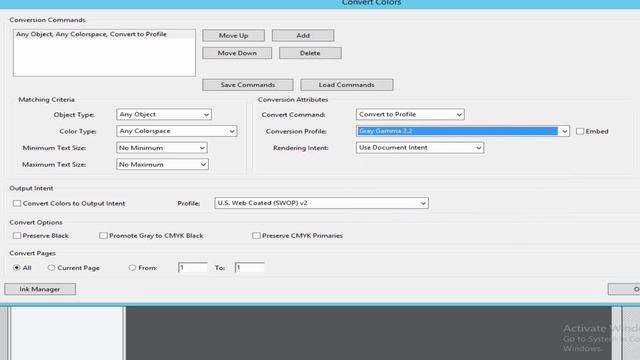Check Promote Gray to CMYK Black

coord(103,236)
